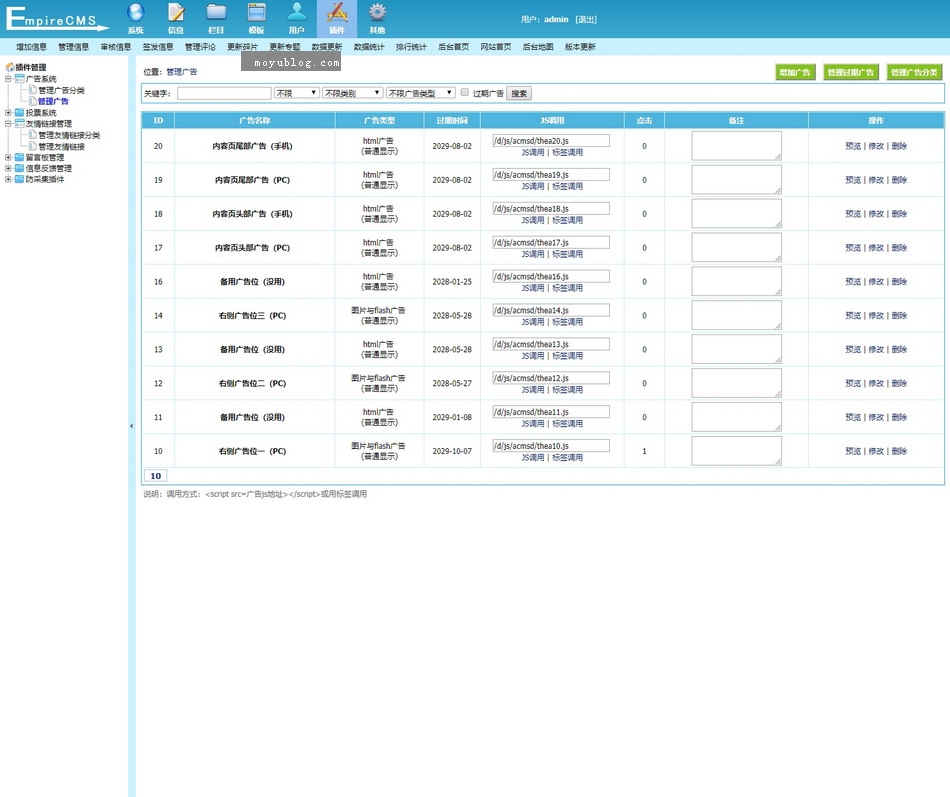
Task: Open the 后台首页 menu item
Action: click(453, 47)
